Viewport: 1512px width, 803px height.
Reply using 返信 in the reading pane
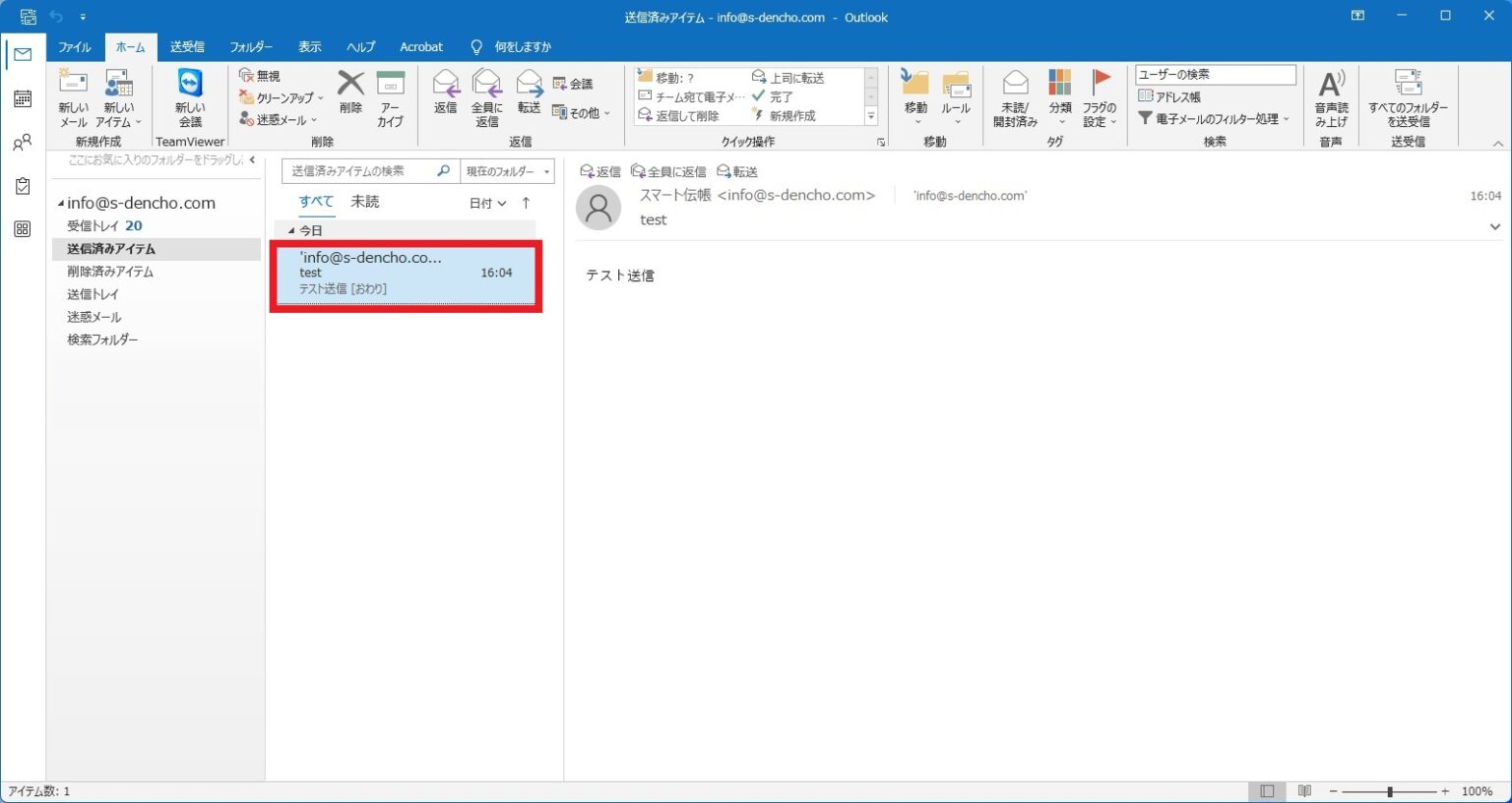[x=600, y=170]
